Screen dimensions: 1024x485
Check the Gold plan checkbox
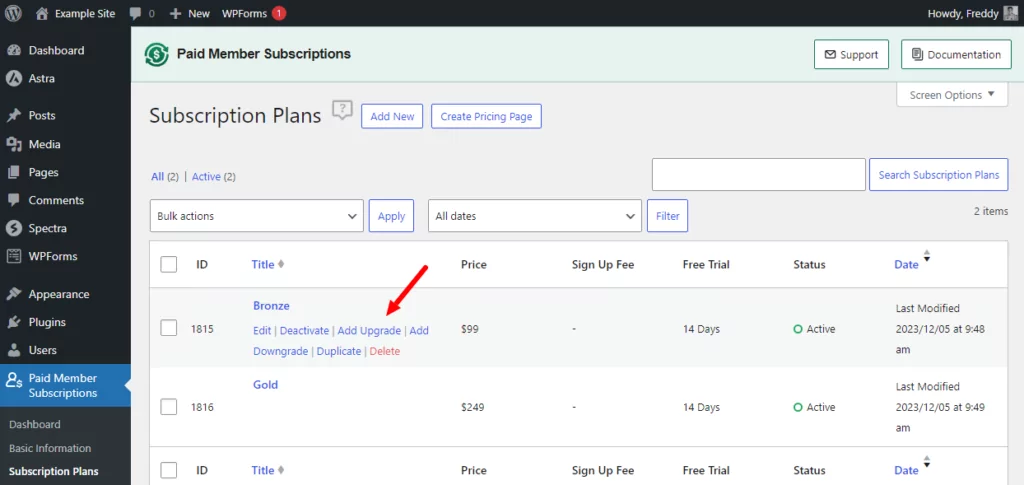click(168, 407)
